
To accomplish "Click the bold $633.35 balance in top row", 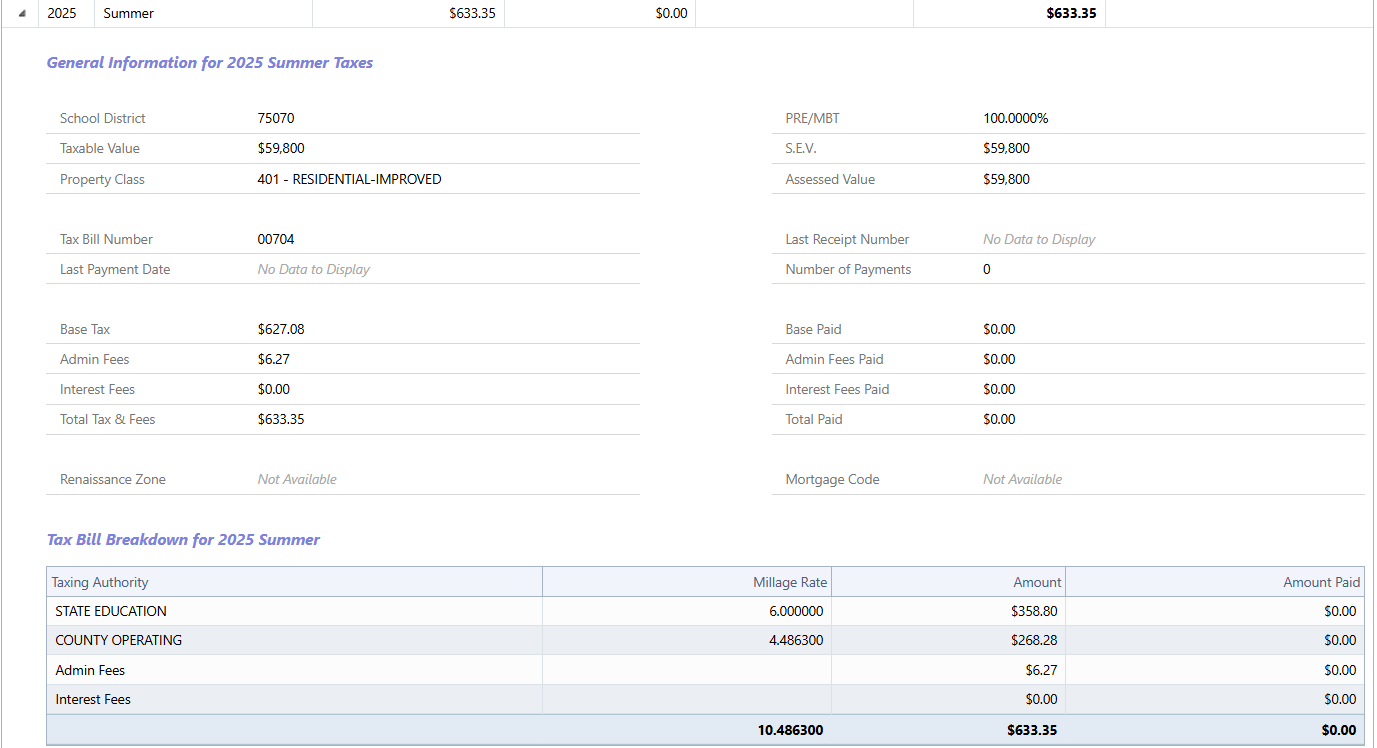I will click(x=1071, y=14).
